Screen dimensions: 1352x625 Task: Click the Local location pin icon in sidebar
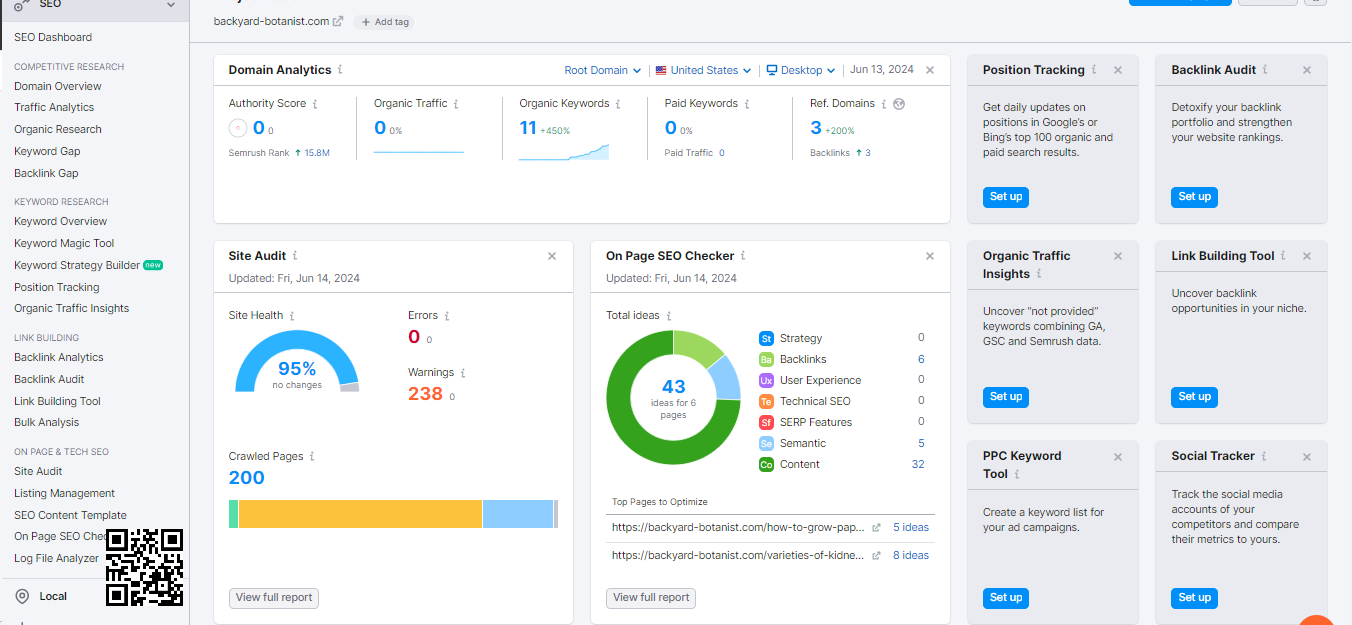click(x=22, y=596)
